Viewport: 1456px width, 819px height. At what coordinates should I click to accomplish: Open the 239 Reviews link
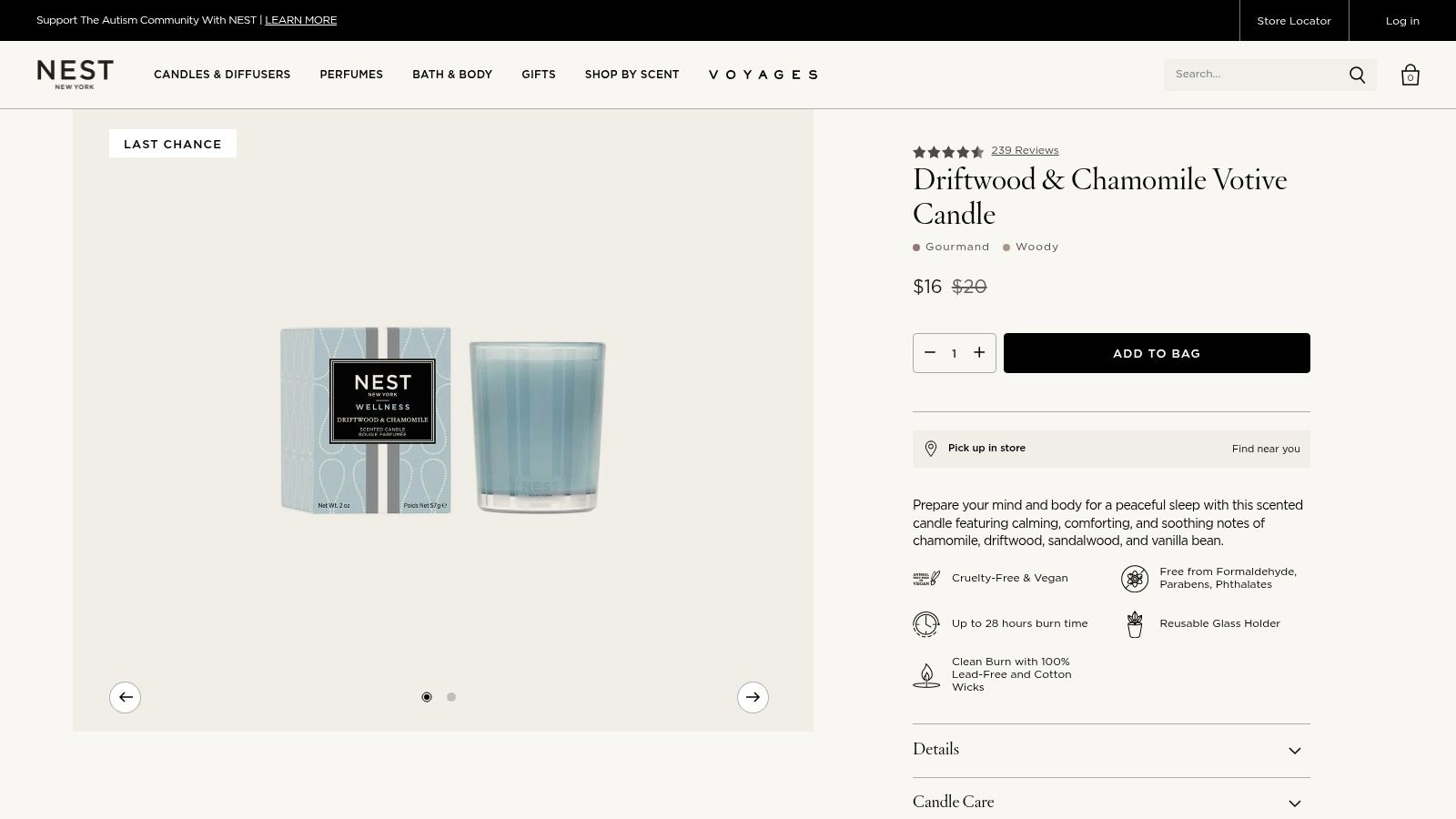(1025, 150)
